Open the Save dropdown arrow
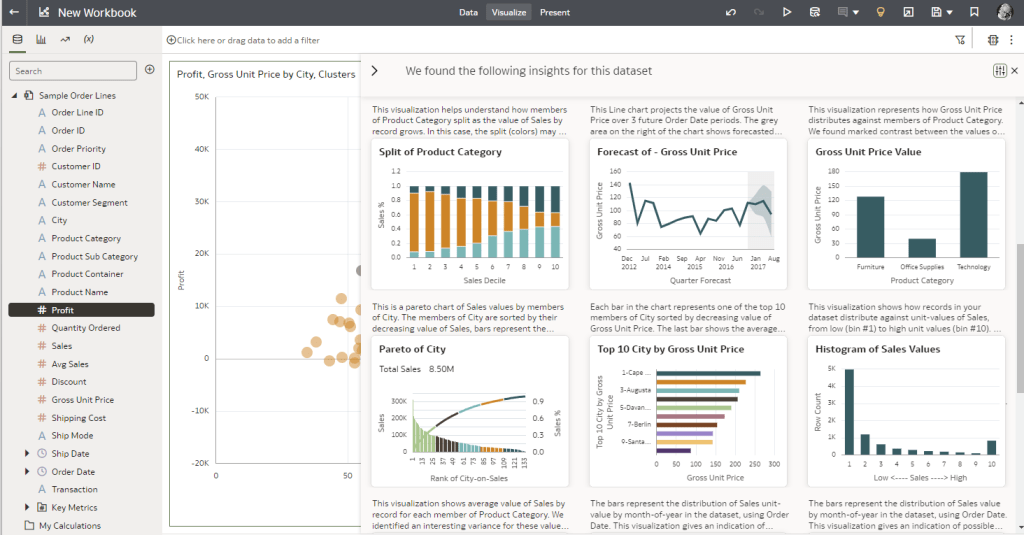Viewport: 1024px width, 535px height. click(949, 13)
